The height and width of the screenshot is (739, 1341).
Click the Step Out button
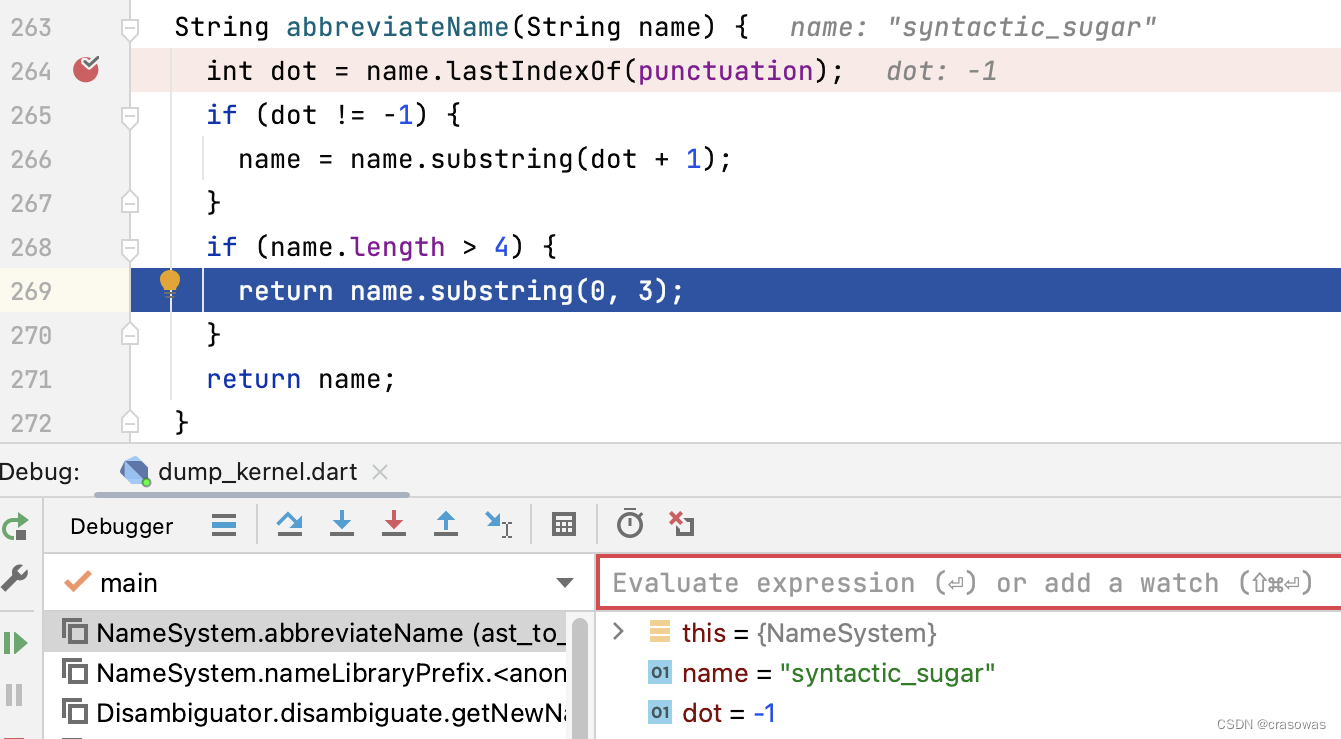446,524
